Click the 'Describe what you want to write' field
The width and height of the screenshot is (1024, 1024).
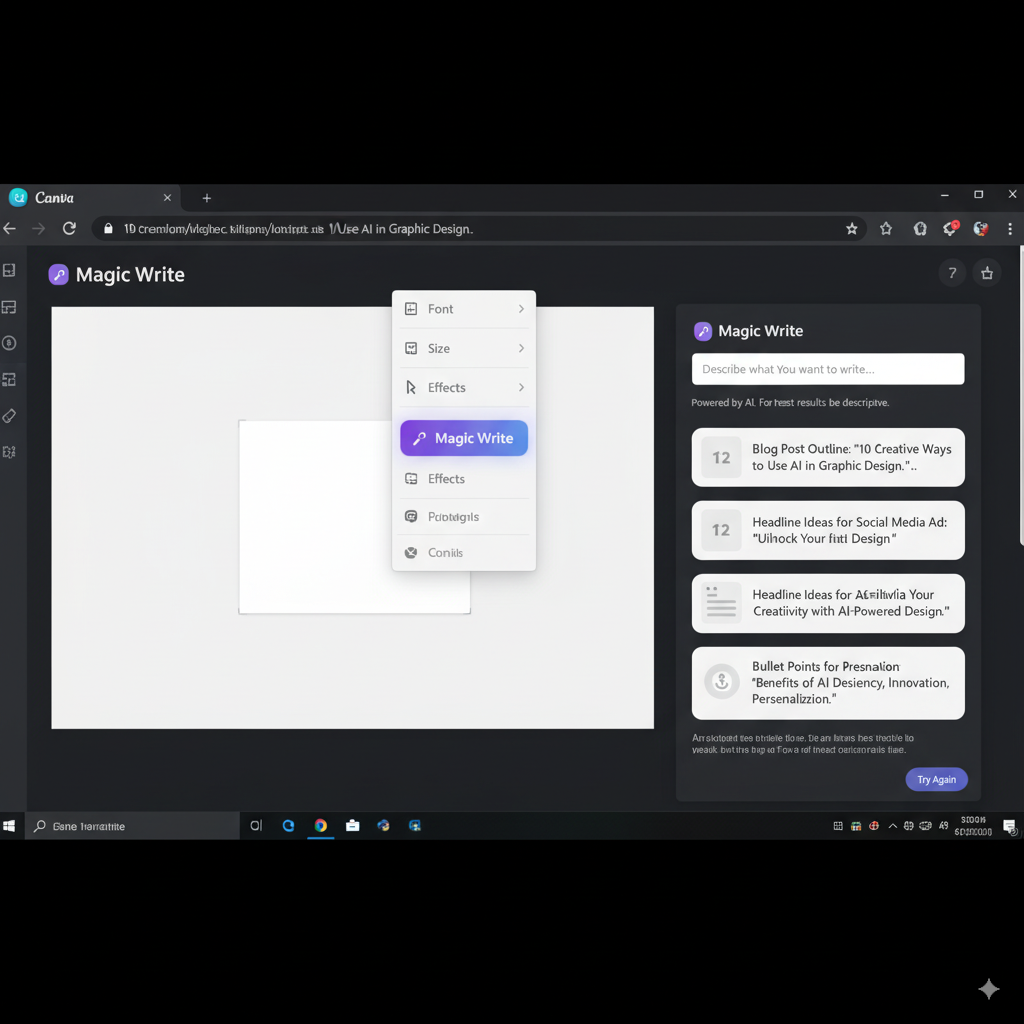pos(828,369)
